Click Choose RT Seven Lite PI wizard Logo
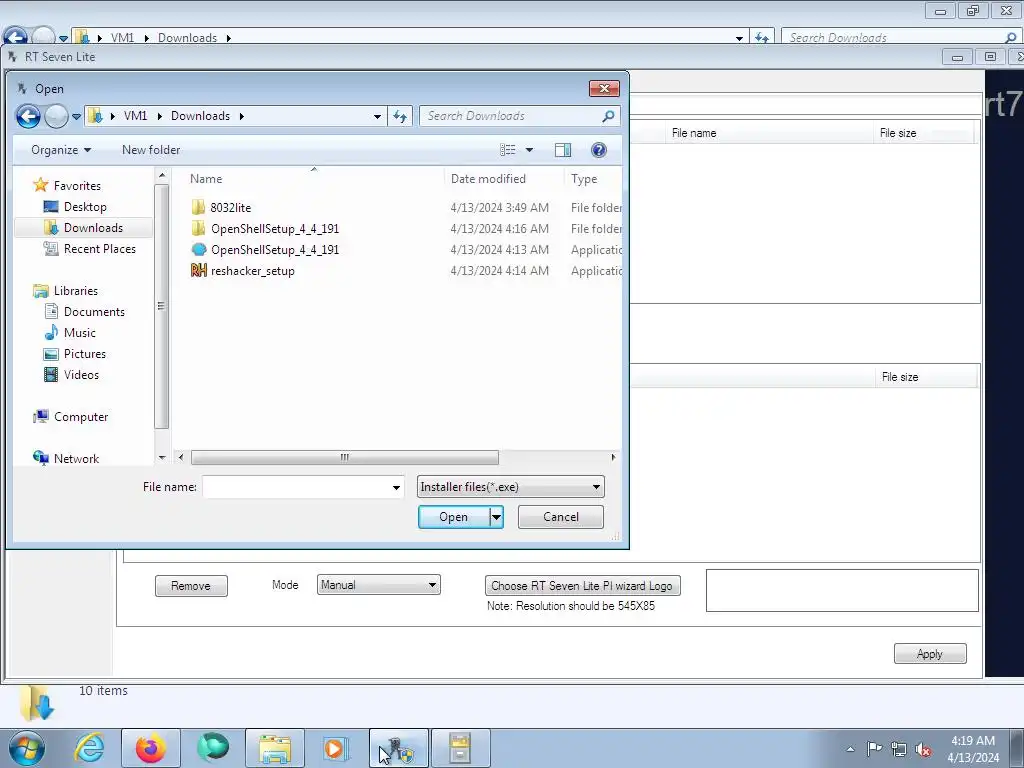The image size is (1024, 768). click(583, 586)
